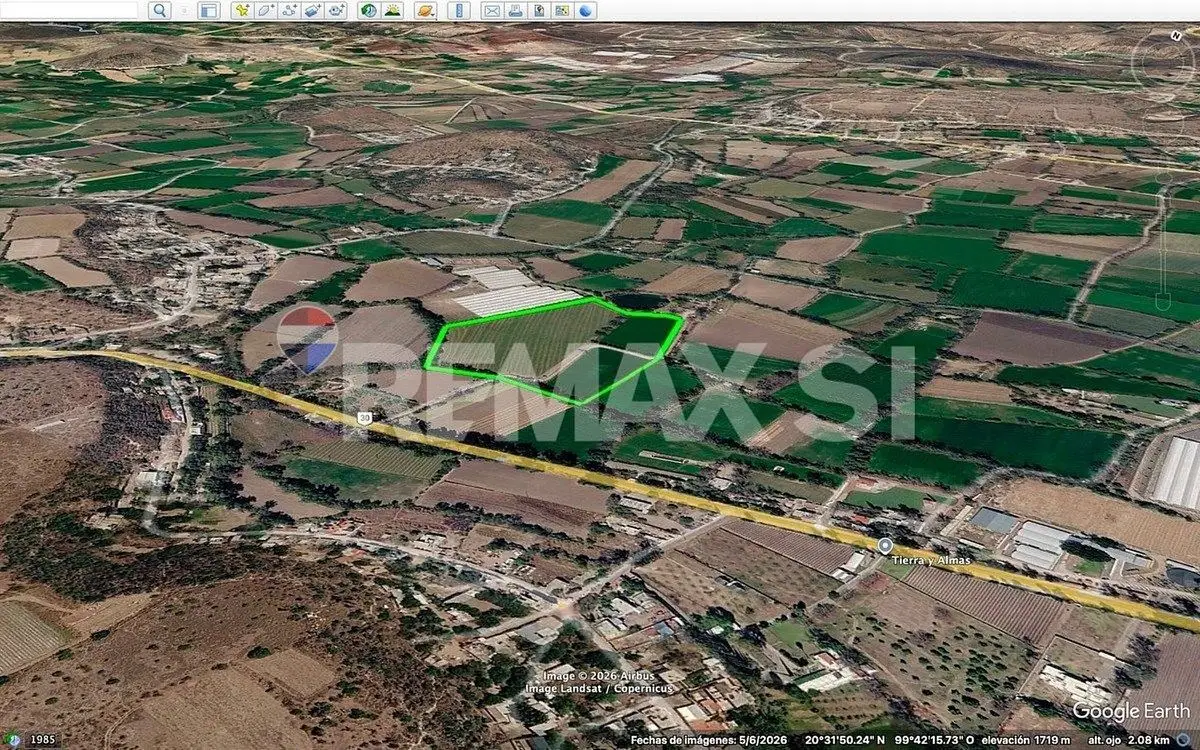Toggle the sunlight across landscape icon
1200x750 pixels.
point(392,11)
